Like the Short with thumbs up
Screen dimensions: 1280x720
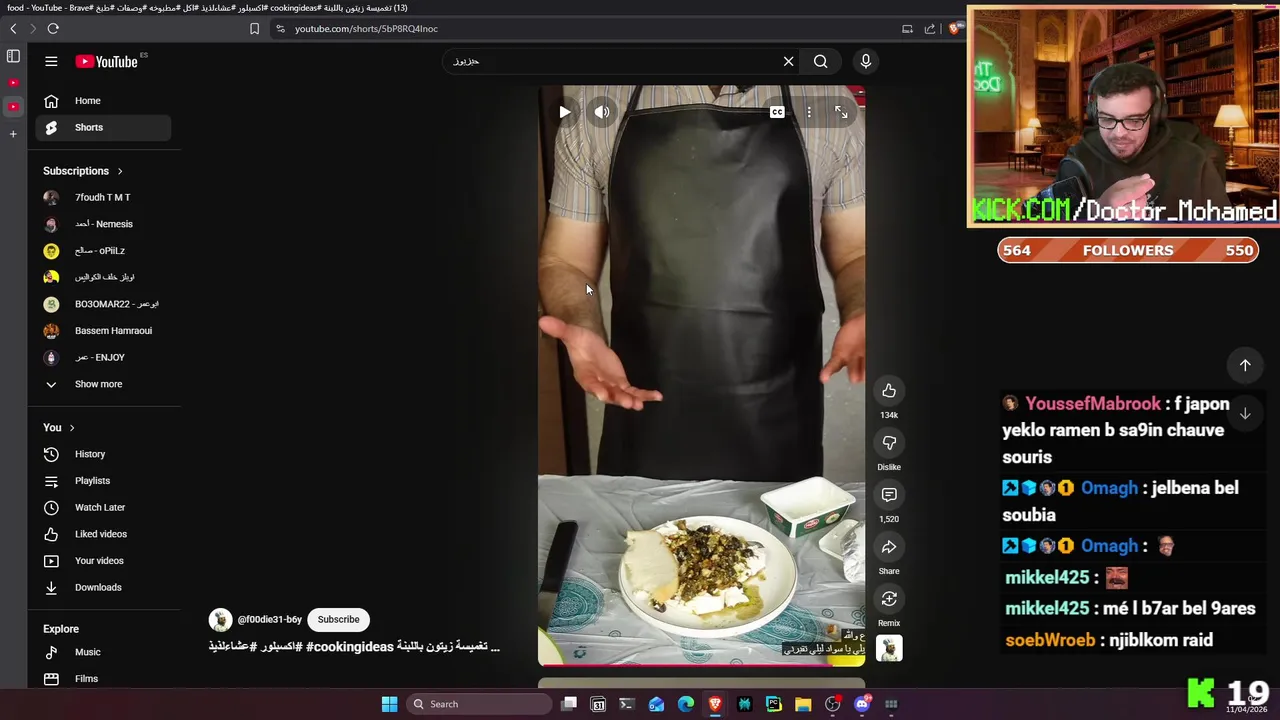point(889,391)
